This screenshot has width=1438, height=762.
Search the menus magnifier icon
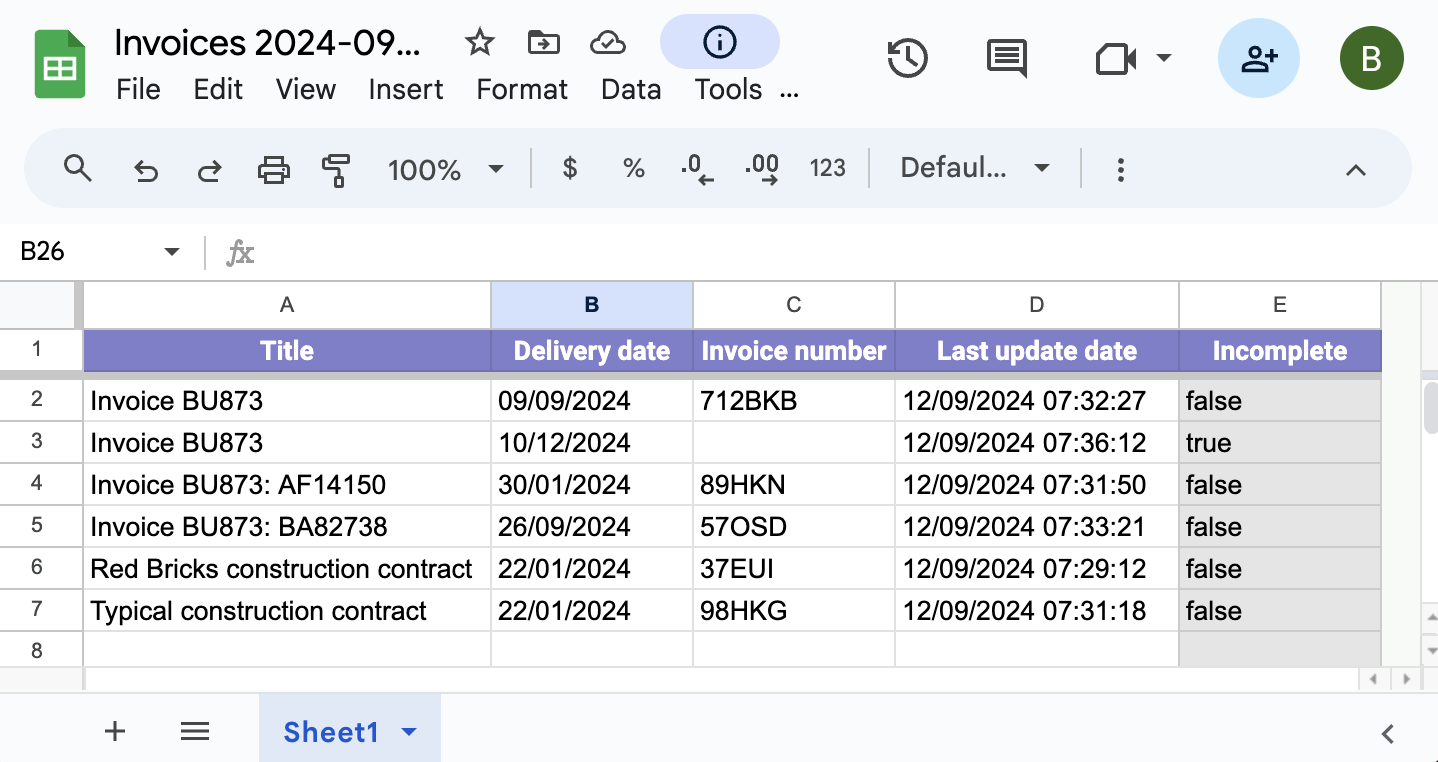[x=77, y=168]
